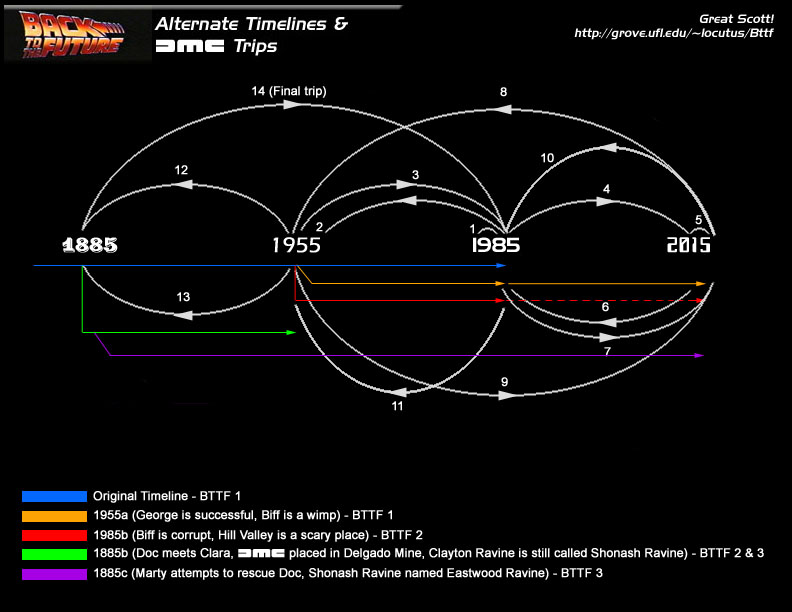Select the 2015 year marker
This screenshot has width=792, height=612.
pyautogui.click(x=688, y=245)
